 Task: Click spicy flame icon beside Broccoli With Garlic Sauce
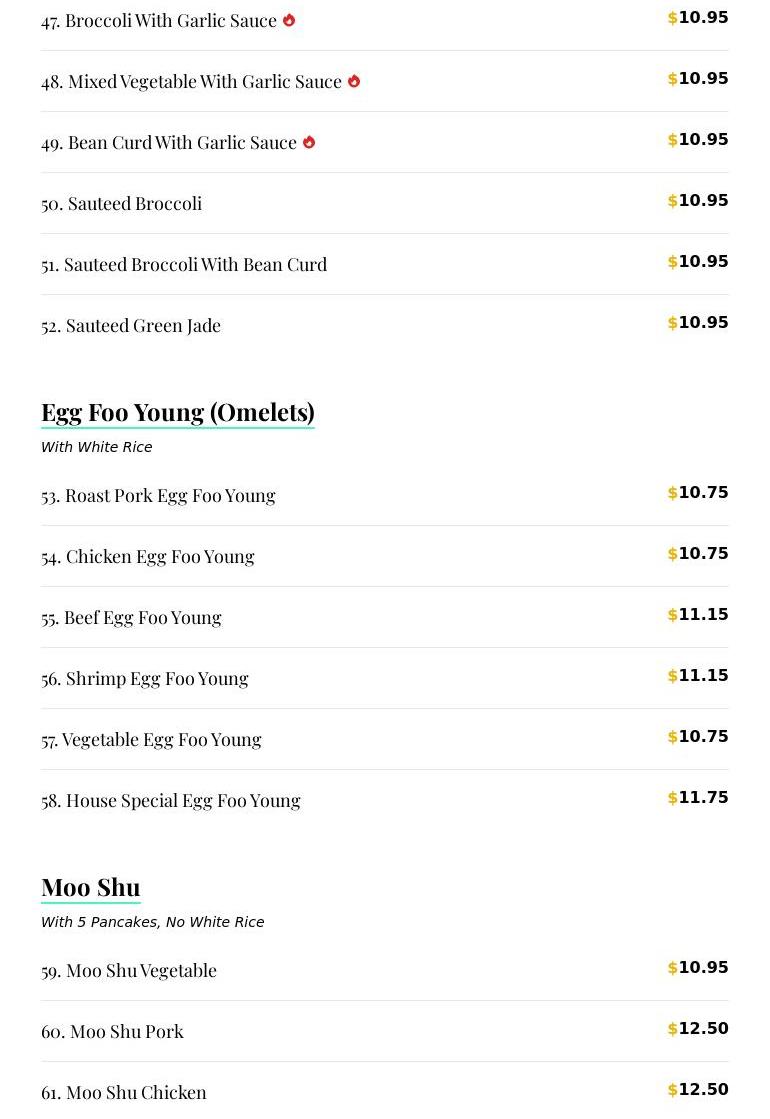tap(289, 20)
